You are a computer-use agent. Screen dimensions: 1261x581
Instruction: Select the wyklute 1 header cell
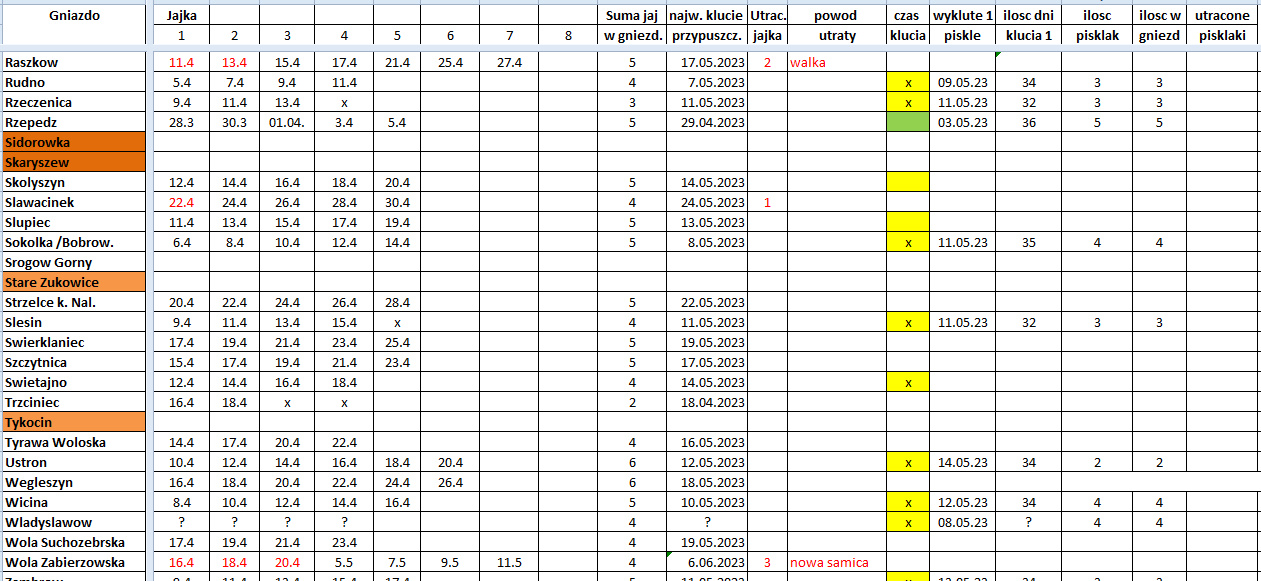963,16
